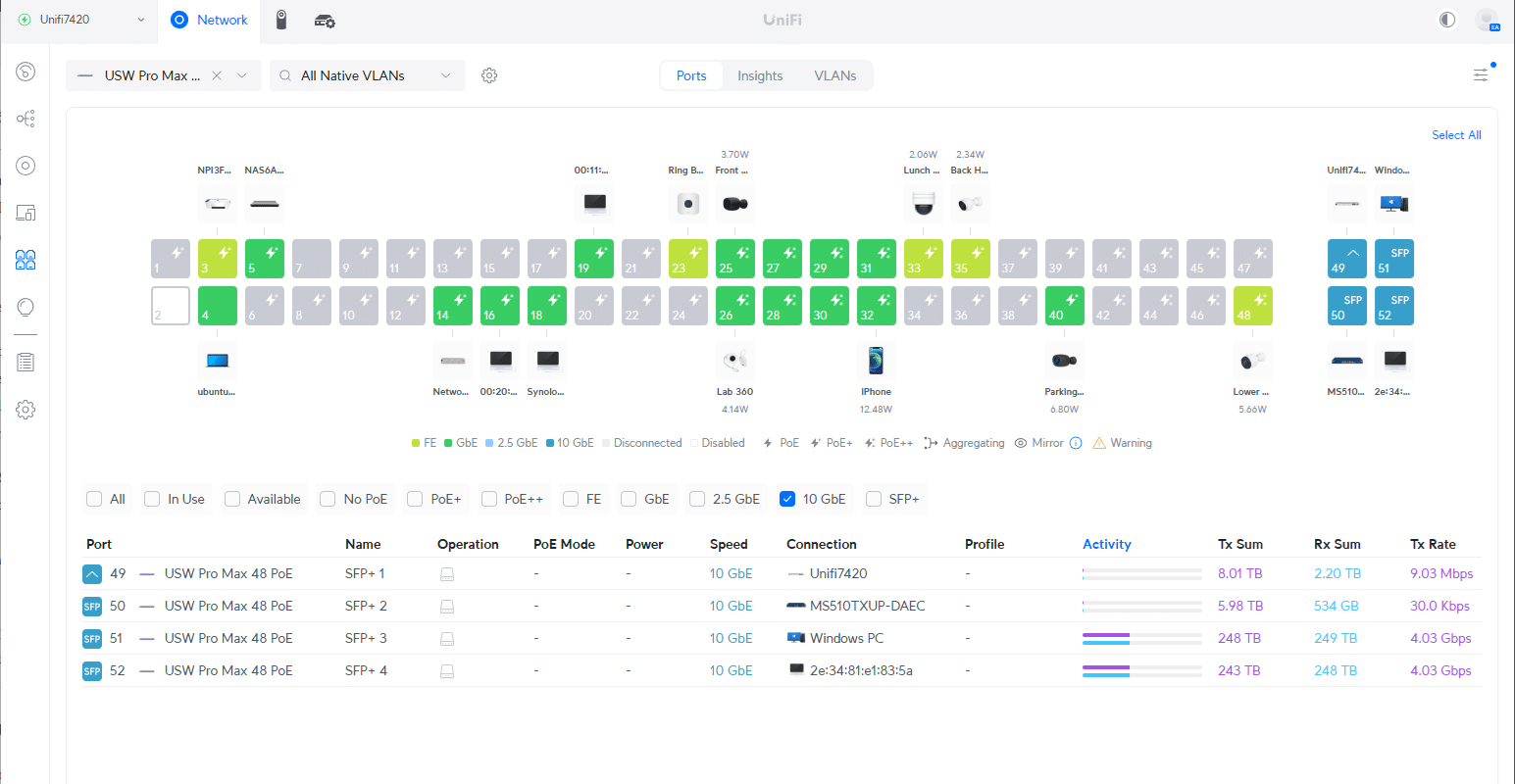The height and width of the screenshot is (784, 1515).
Task: Select the port 50 table row
Action: pos(782,606)
